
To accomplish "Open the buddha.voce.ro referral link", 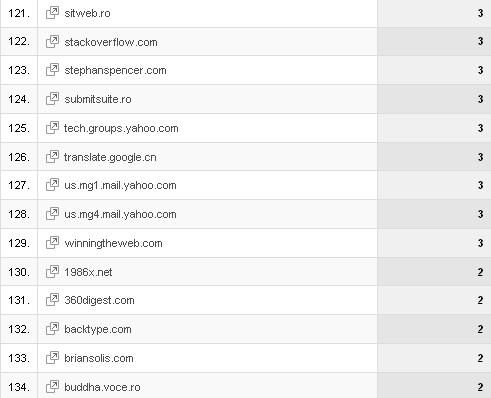I will tap(102, 387).
